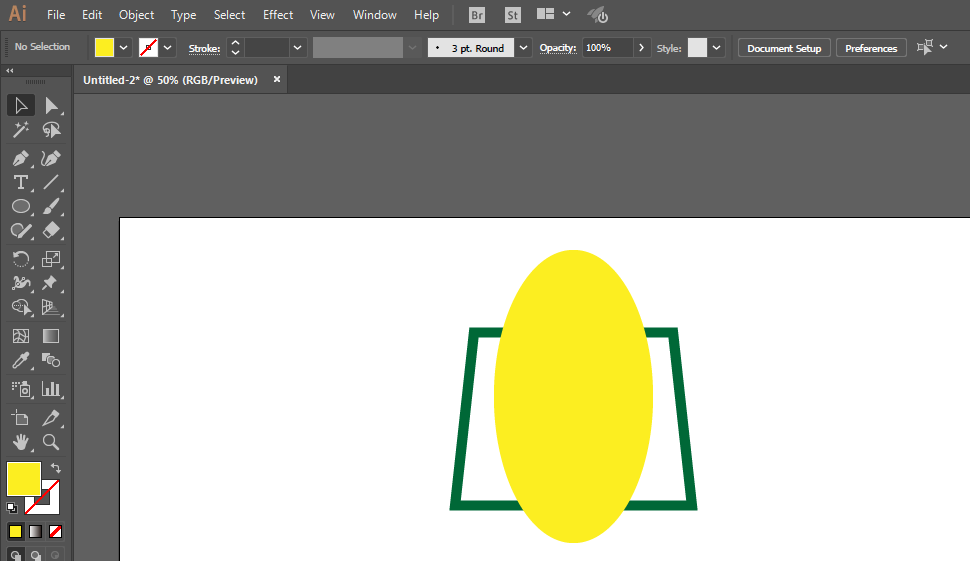Open the File menu

click(56, 15)
